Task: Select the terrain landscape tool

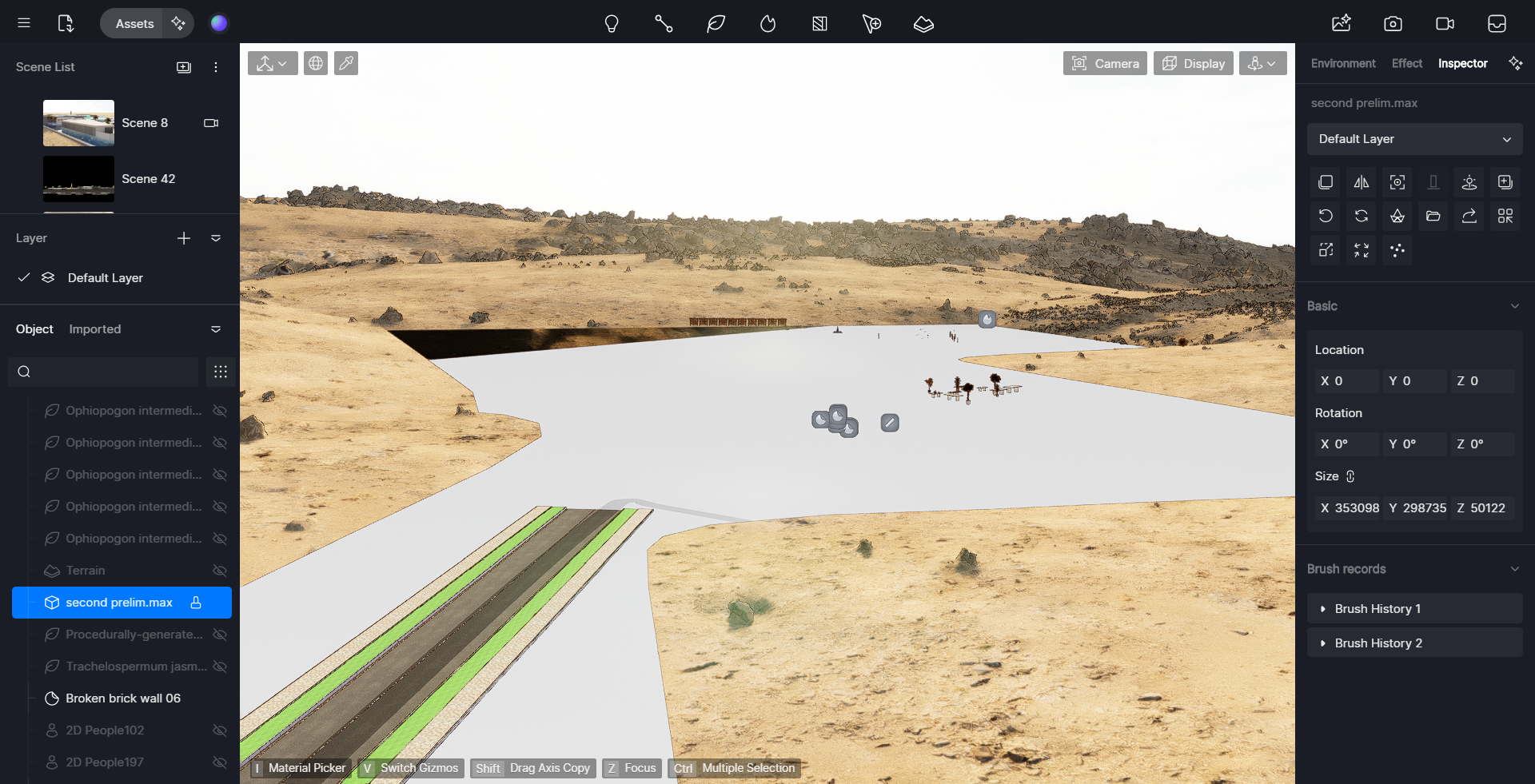Action: 923,24
